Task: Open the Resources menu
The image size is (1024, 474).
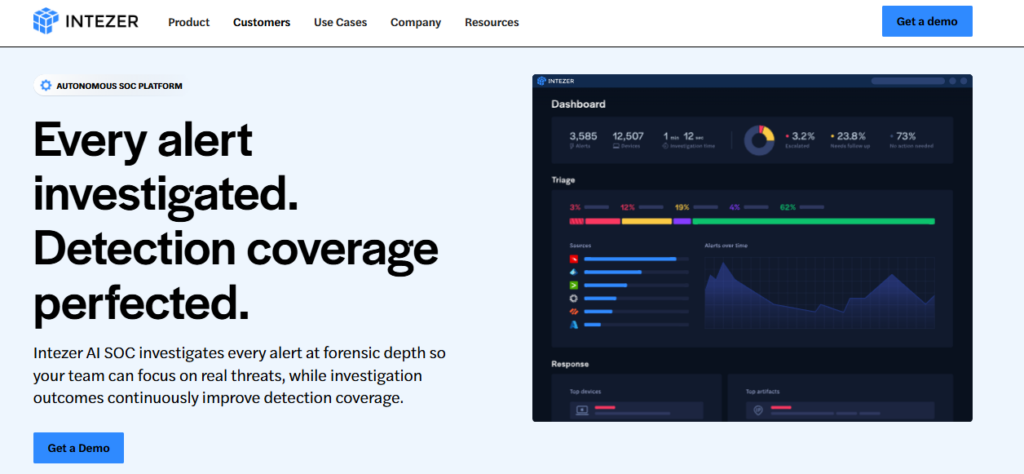Action: coord(492,22)
